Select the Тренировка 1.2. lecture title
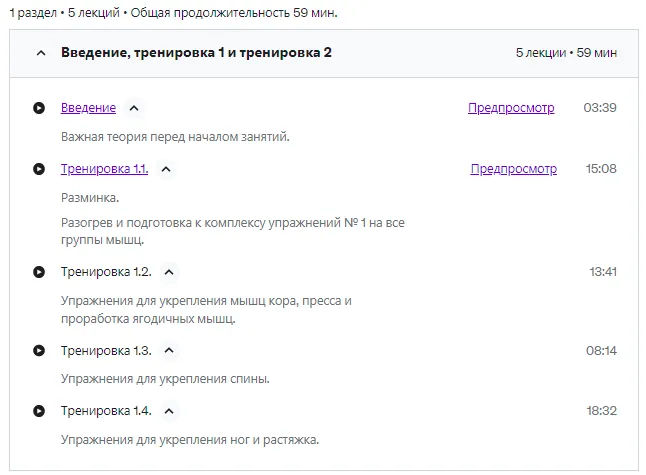 [x=106, y=271]
